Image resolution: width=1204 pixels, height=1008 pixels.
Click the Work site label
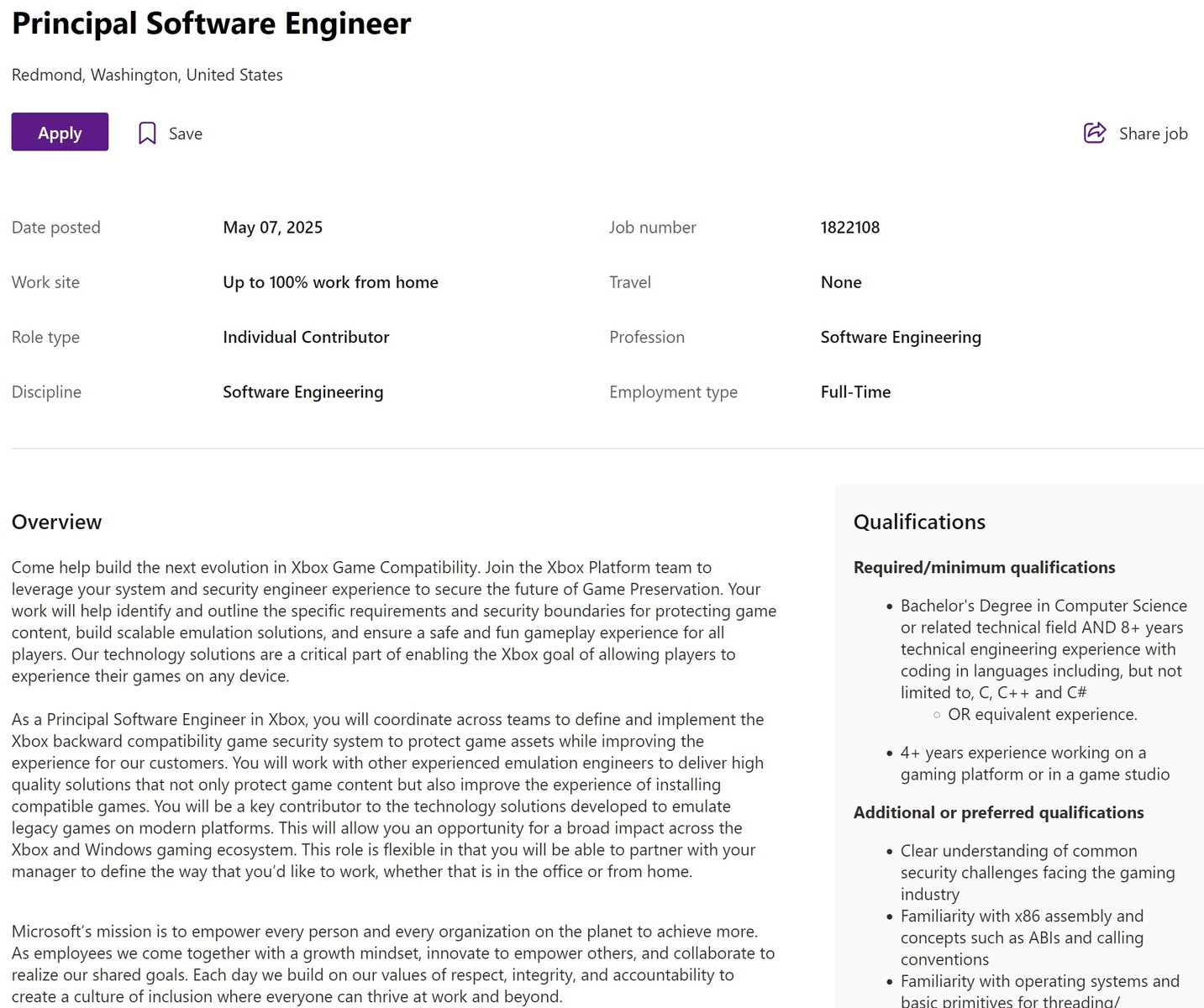coord(46,282)
